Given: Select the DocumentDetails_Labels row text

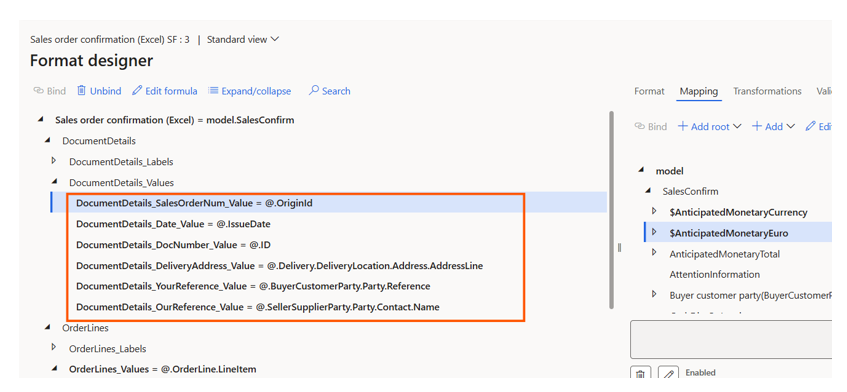Looking at the screenshot, I should pyautogui.click(x=121, y=161).
